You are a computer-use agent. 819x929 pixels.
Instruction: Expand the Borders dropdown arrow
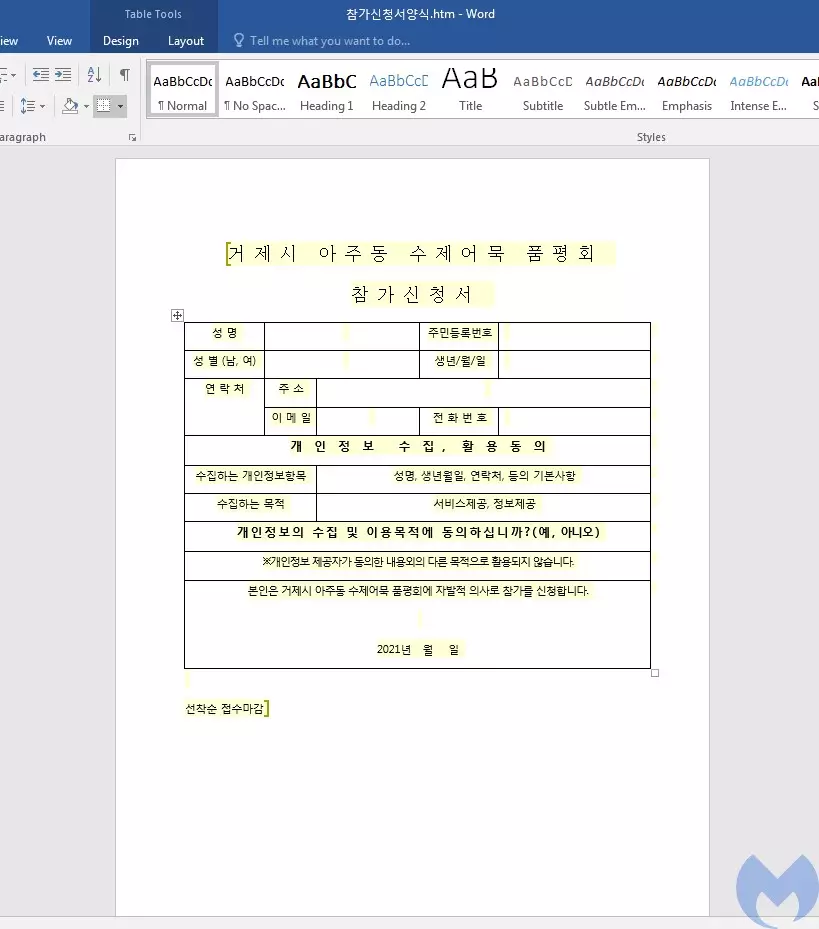click(120, 105)
